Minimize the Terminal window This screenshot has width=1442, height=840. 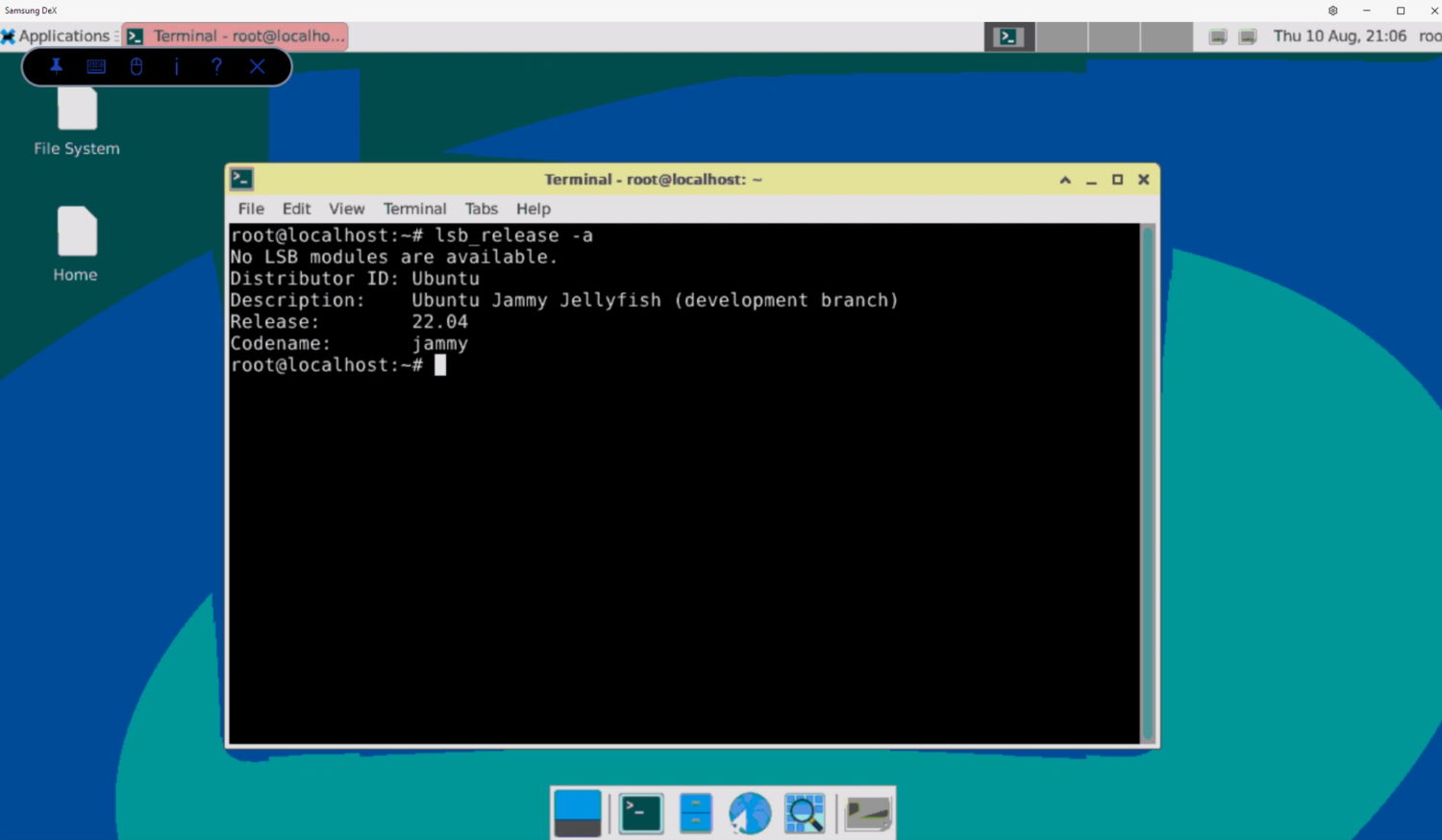(1091, 180)
